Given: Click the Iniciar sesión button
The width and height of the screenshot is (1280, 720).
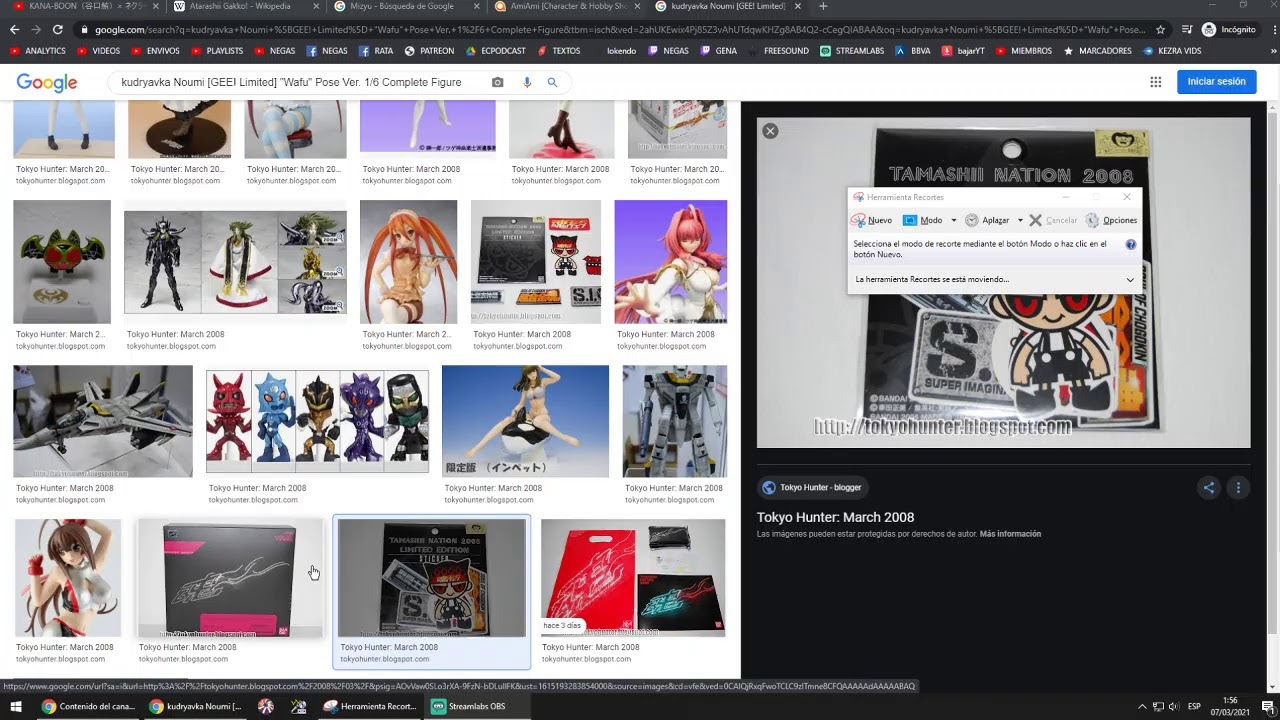Looking at the screenshot, I should click(1216, 82).
